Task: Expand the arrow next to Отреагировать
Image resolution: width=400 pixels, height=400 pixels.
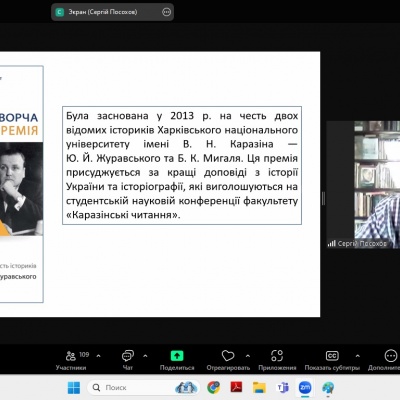Action: 248,356
